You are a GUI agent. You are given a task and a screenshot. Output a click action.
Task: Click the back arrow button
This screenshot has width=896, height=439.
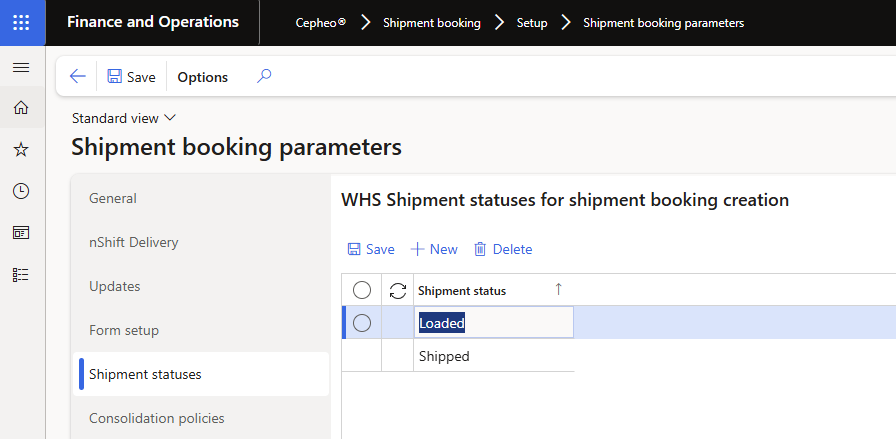pos(78,77)
